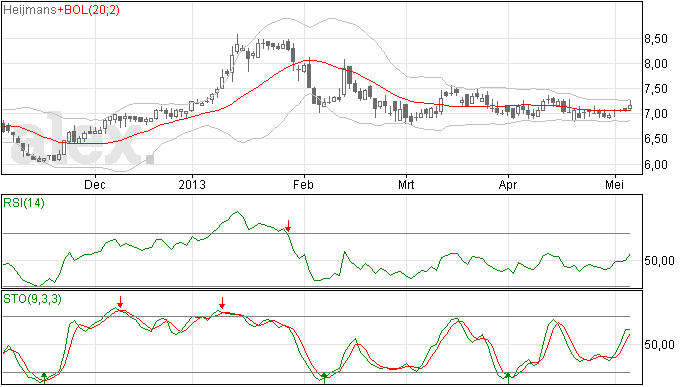Select the STO(9,3,3) stochastic label

click(32, 299)
